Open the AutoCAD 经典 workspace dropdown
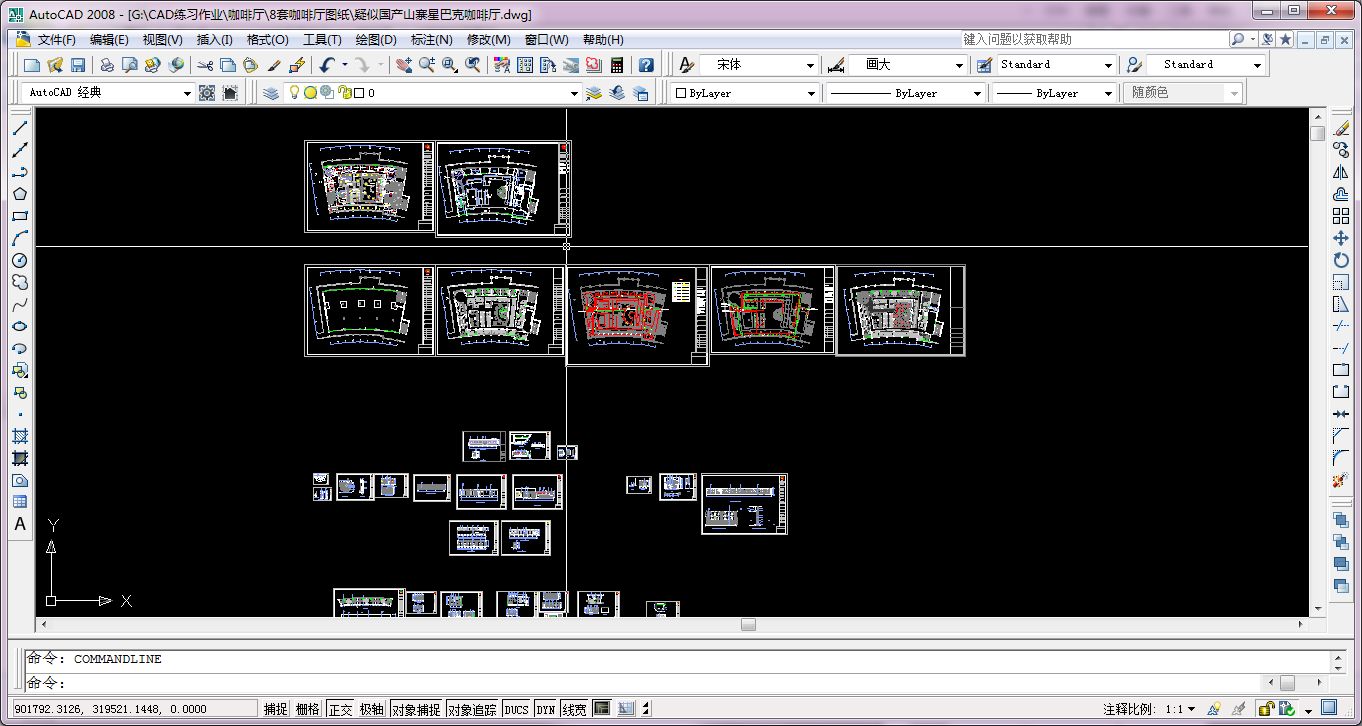This screenshot has width=1362, height=726. pyautogui.click(x=186, y=93)
